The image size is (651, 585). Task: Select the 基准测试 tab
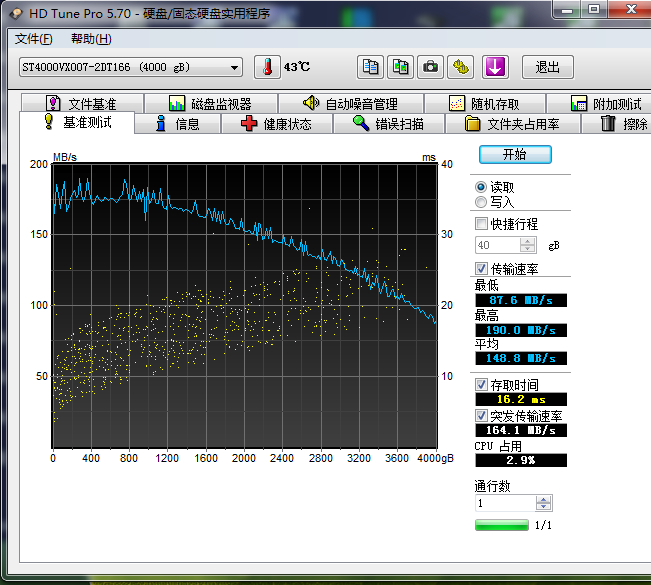point(77,122)
